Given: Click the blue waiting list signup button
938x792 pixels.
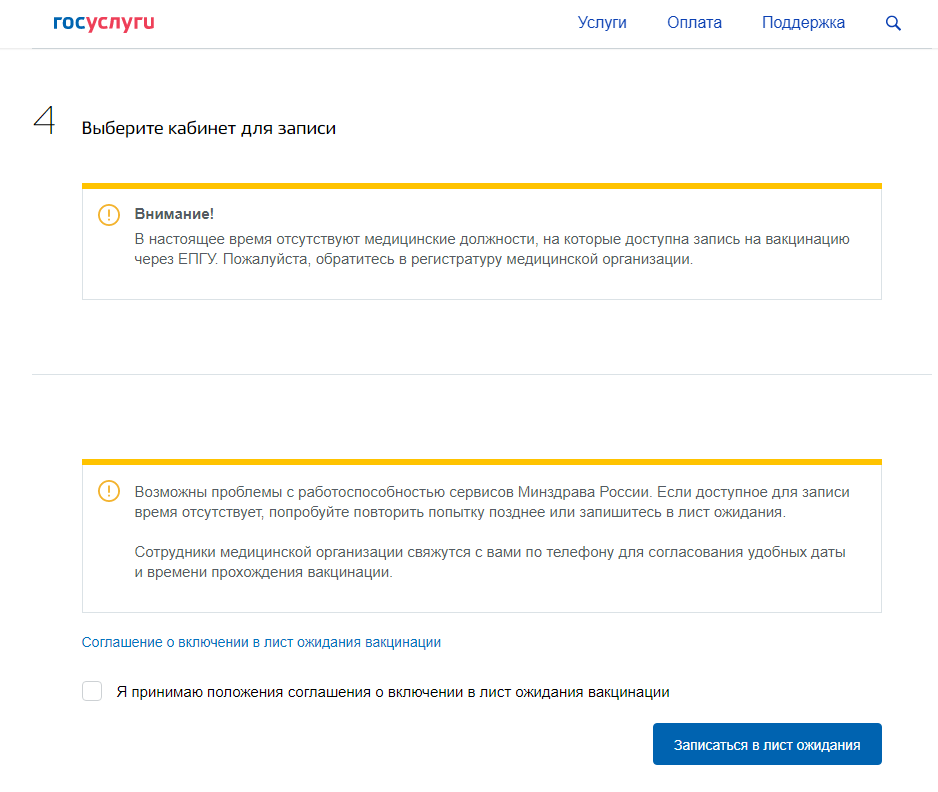Looking at the screenshot, I should coord(766,743).
